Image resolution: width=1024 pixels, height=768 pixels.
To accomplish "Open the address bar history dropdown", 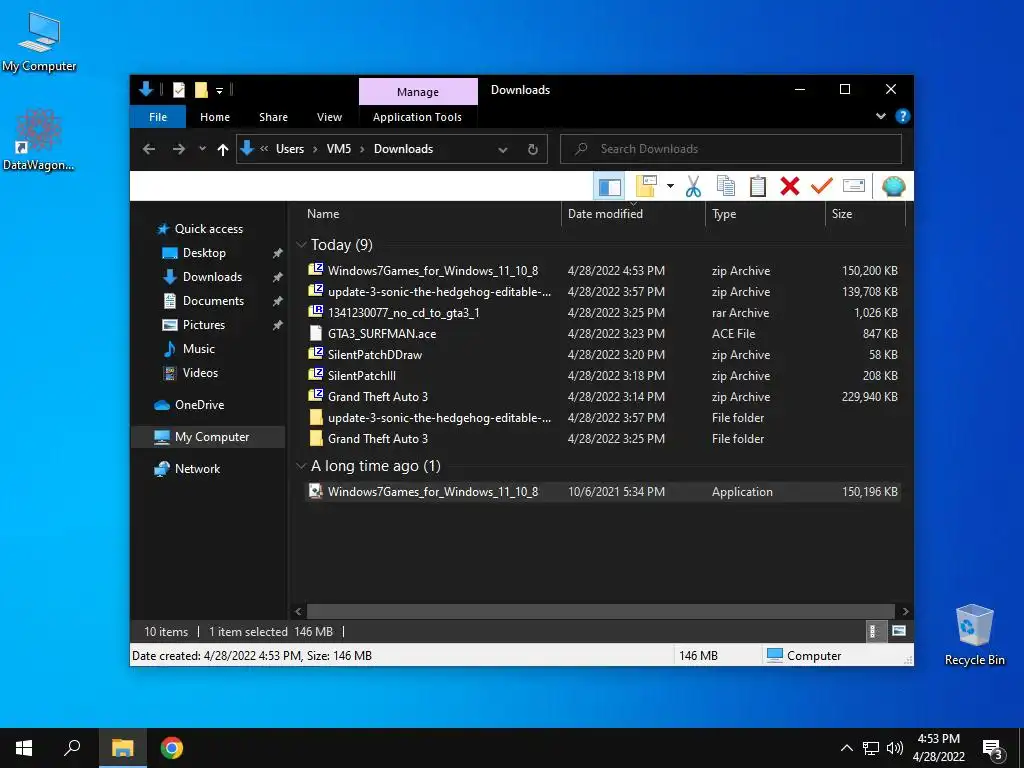I will [x=503, y=150].
